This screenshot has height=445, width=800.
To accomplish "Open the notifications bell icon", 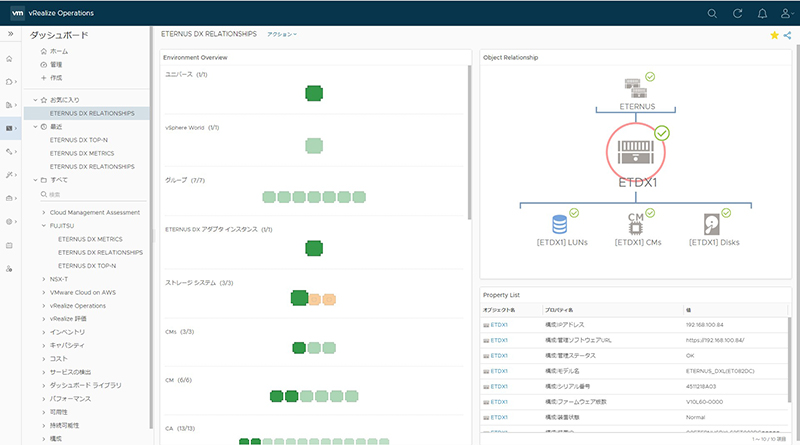I will click(762, 14).
